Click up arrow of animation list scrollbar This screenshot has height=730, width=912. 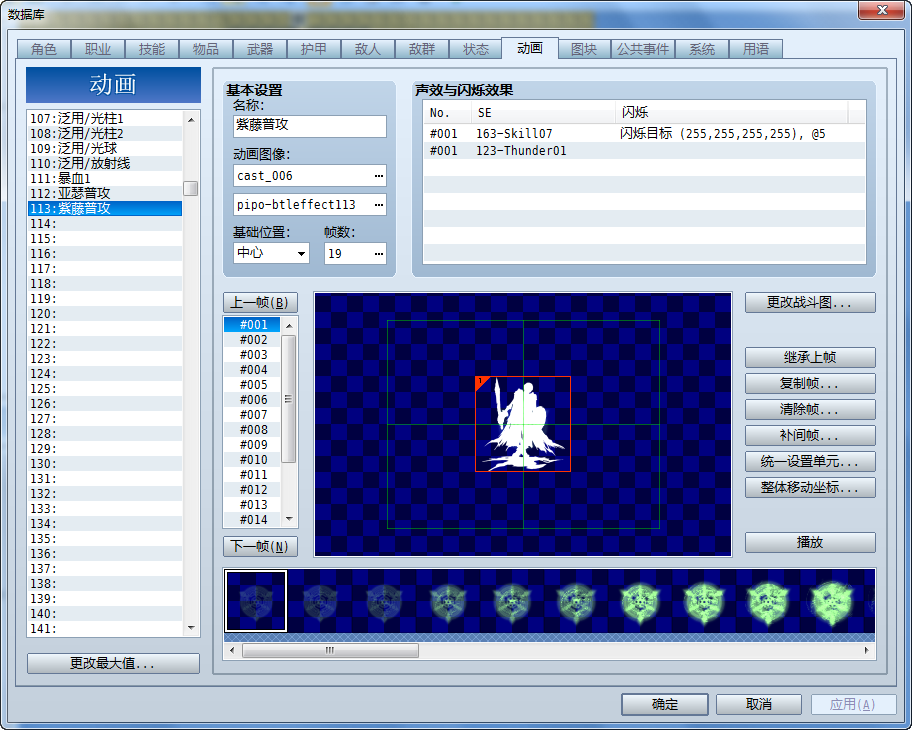tap(191, 119)
